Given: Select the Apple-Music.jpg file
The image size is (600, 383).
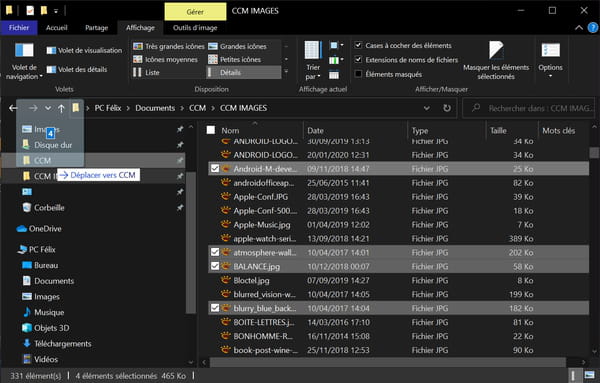Looking at the screenshot, I should [398, 225].
